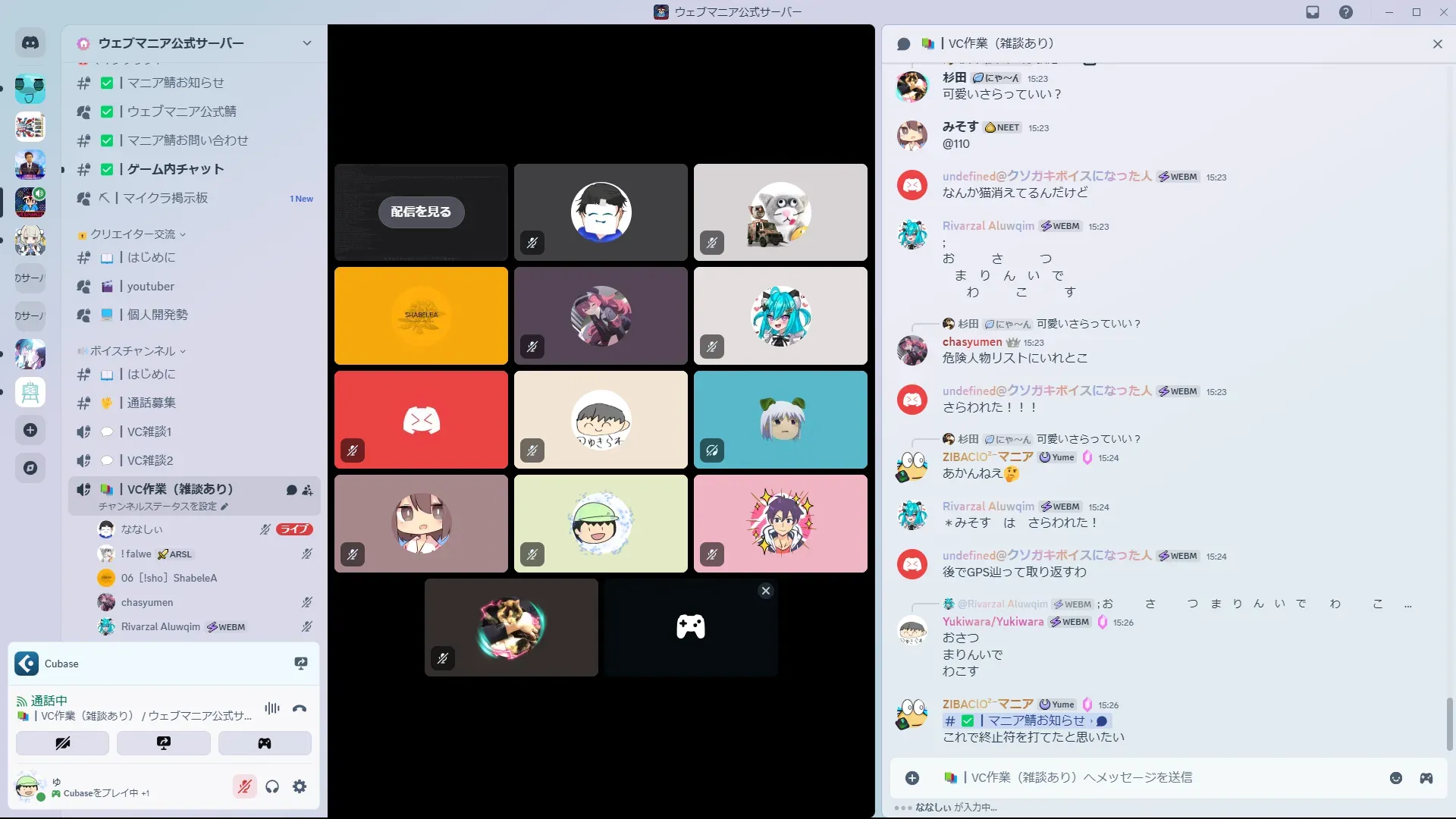Open noise suppression waveform icon
1456x819 pixels.
pos(271,709)
